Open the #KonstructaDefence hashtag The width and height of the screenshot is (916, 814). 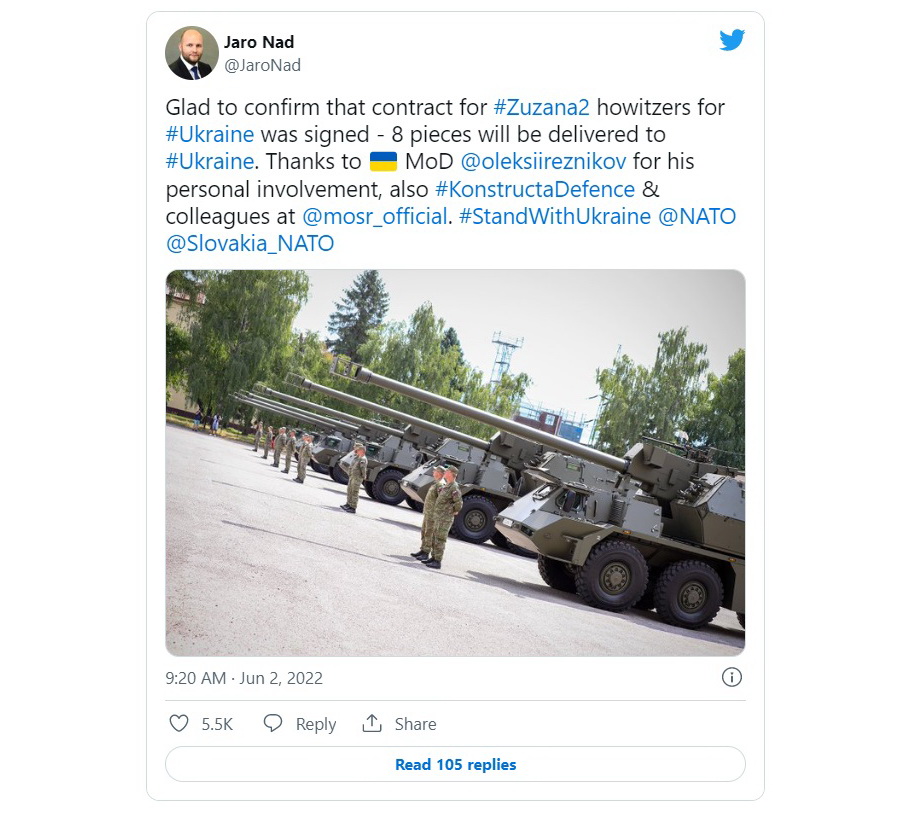pos(535,189)
